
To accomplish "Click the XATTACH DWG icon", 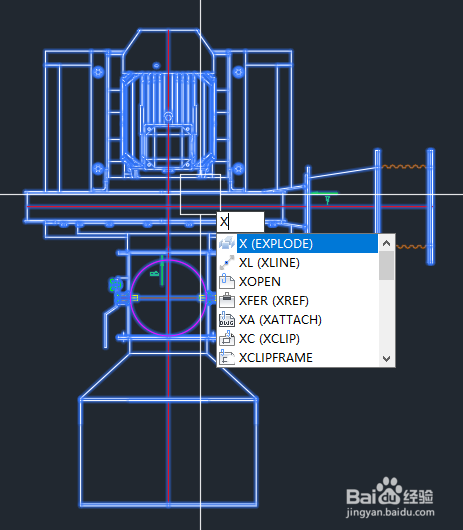I will [x=227, y=319].
